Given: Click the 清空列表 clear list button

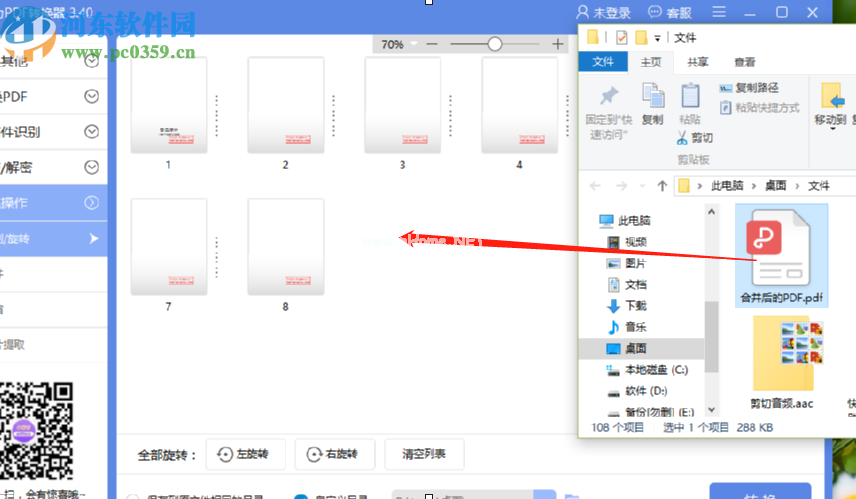Looking at the screenshot, I should pyautogui.click(x=425, y=454).
